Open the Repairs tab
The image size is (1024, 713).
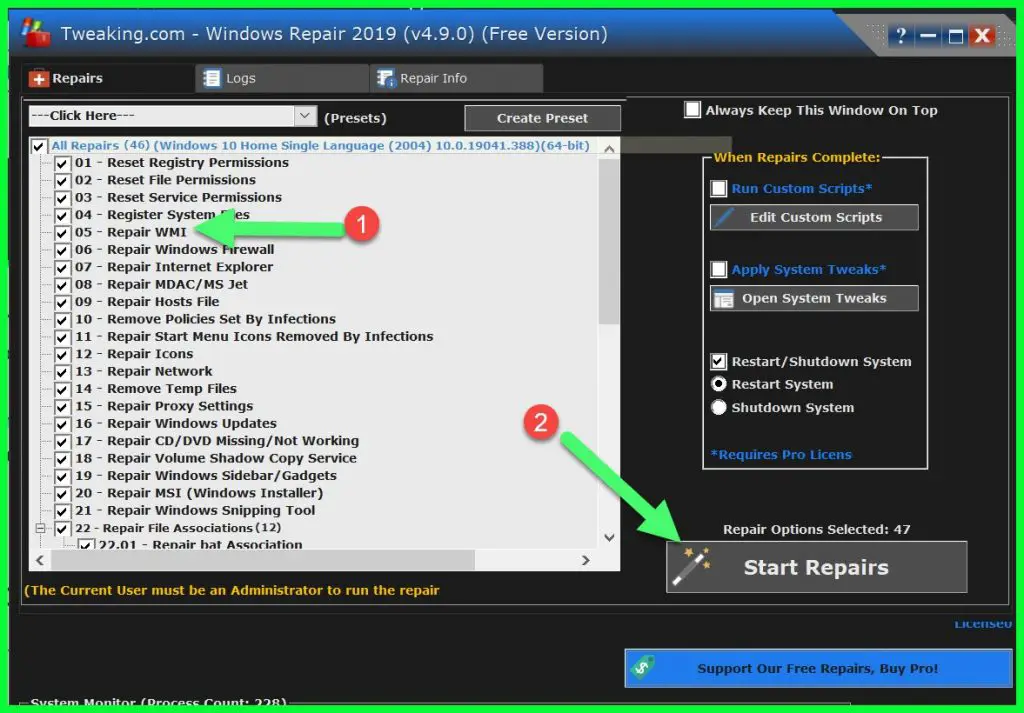108,78
